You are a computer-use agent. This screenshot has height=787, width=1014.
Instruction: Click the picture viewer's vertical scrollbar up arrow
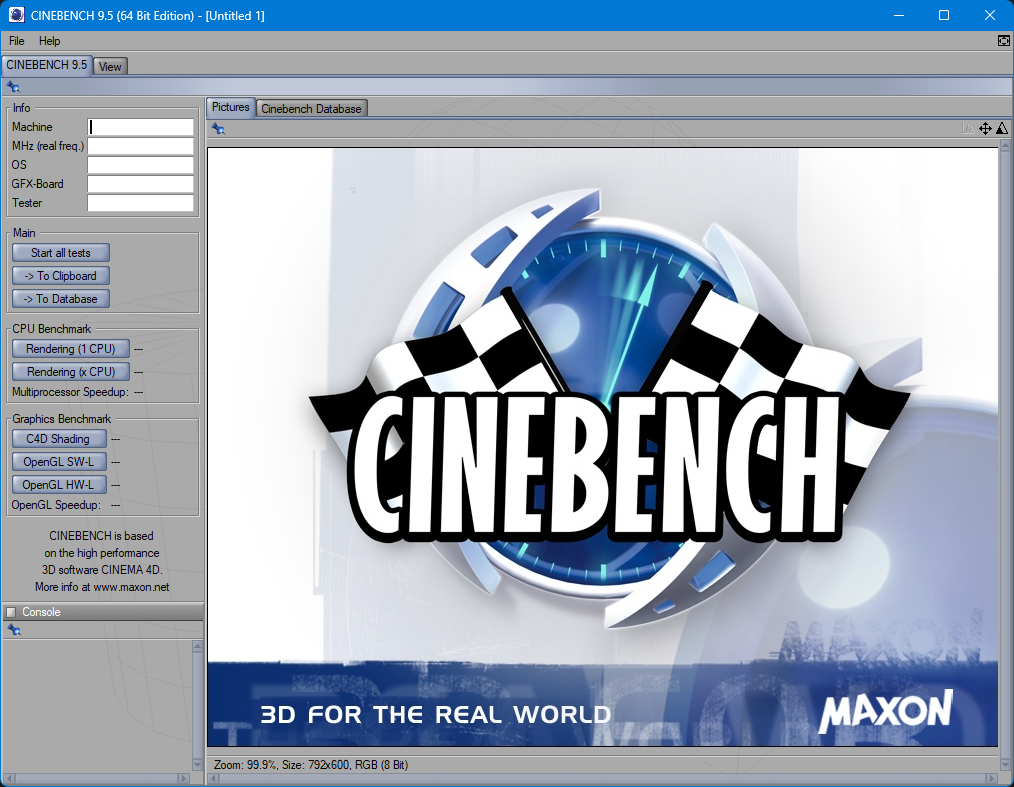(x=1005, y=145)
